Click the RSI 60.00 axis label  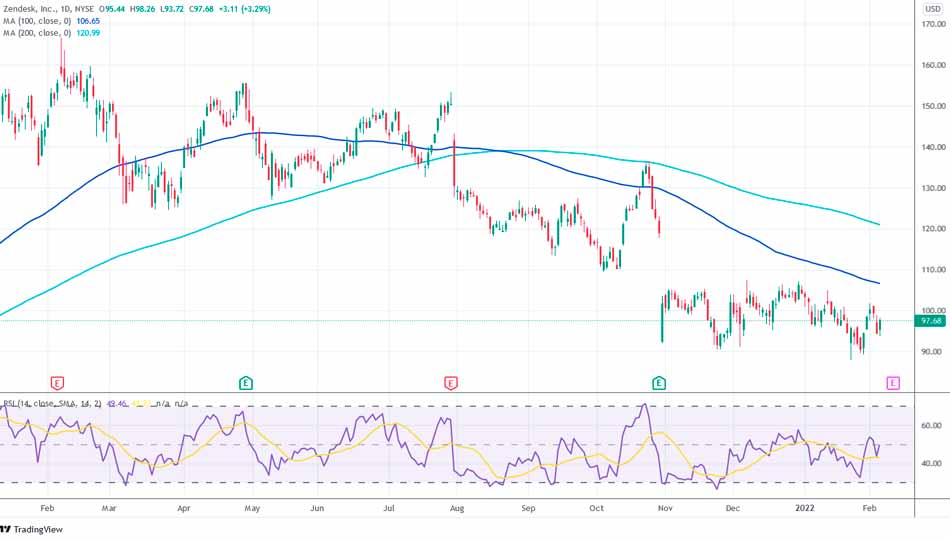pos(932,426)
